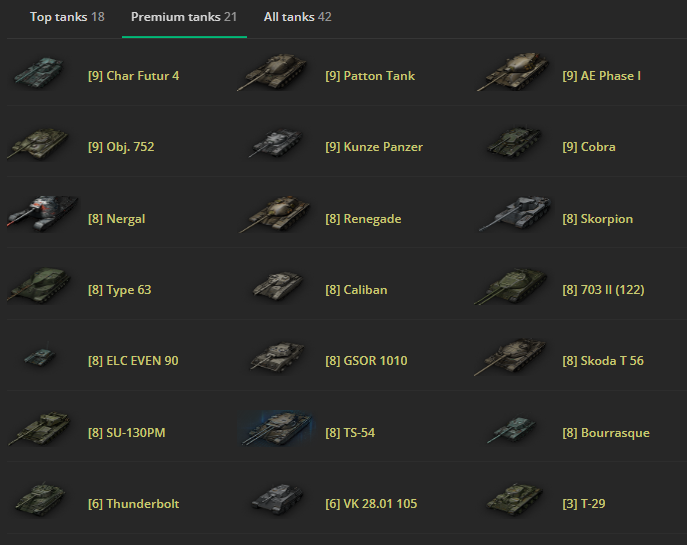Click the Thunderbolt tank icon

40,500
